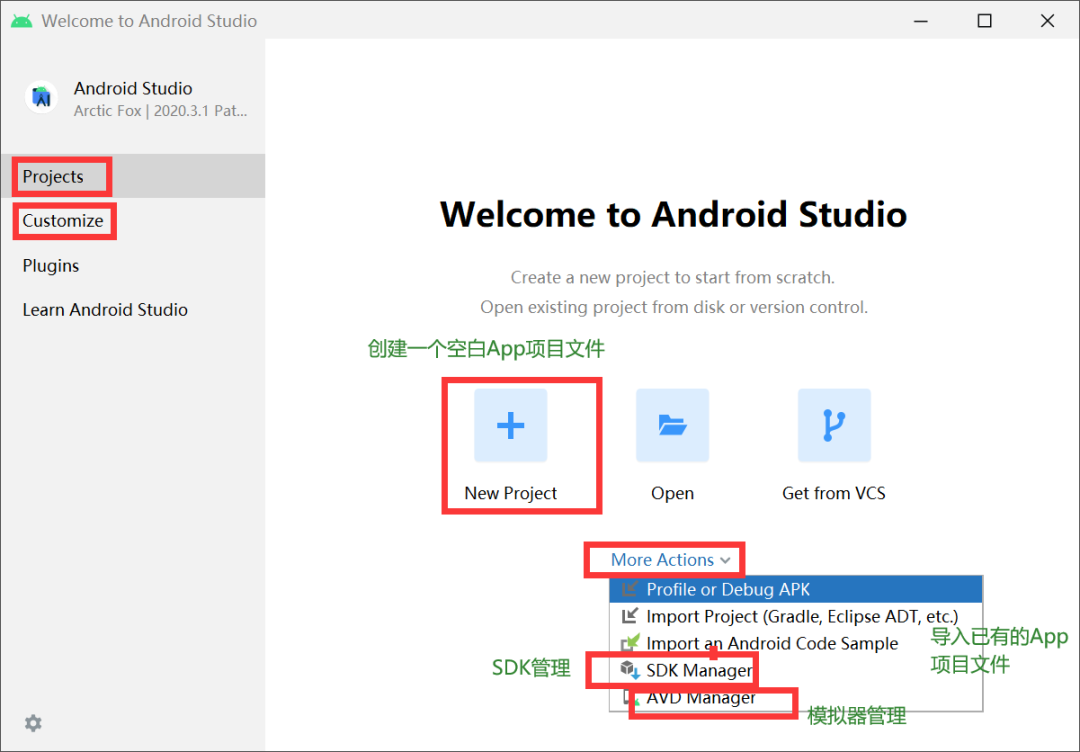This screenshot has height=752, width=1080.
Task: Expand the More Actions dropdown
Action: tap(670, 560)
